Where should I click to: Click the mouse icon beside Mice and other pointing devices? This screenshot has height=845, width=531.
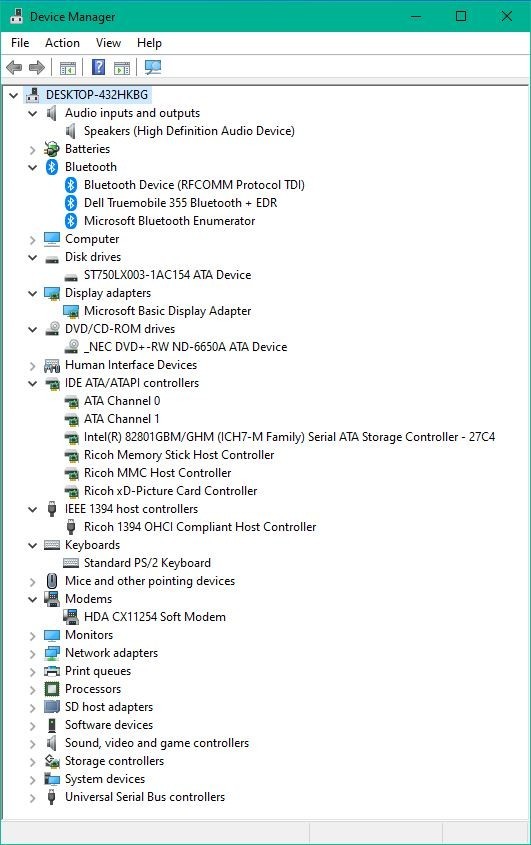52,581
